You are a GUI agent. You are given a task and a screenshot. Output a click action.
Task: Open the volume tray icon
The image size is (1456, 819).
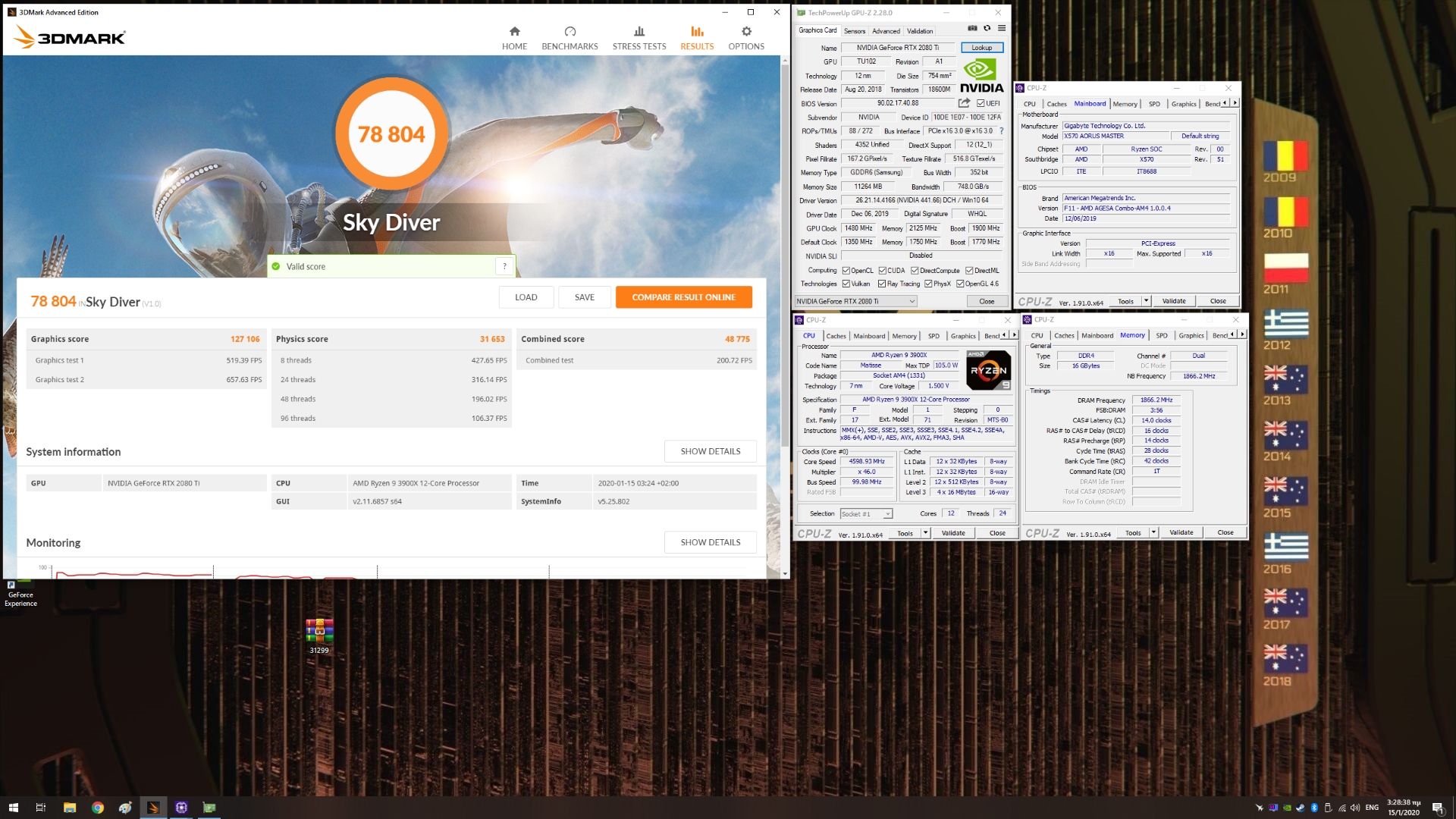1355,808
